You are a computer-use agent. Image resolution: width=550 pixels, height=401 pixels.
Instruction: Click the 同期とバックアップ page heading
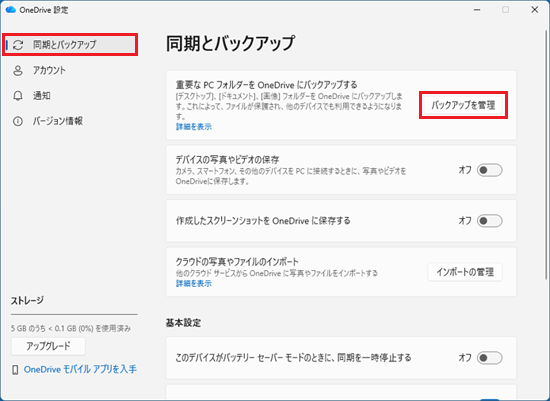point(230,44)
